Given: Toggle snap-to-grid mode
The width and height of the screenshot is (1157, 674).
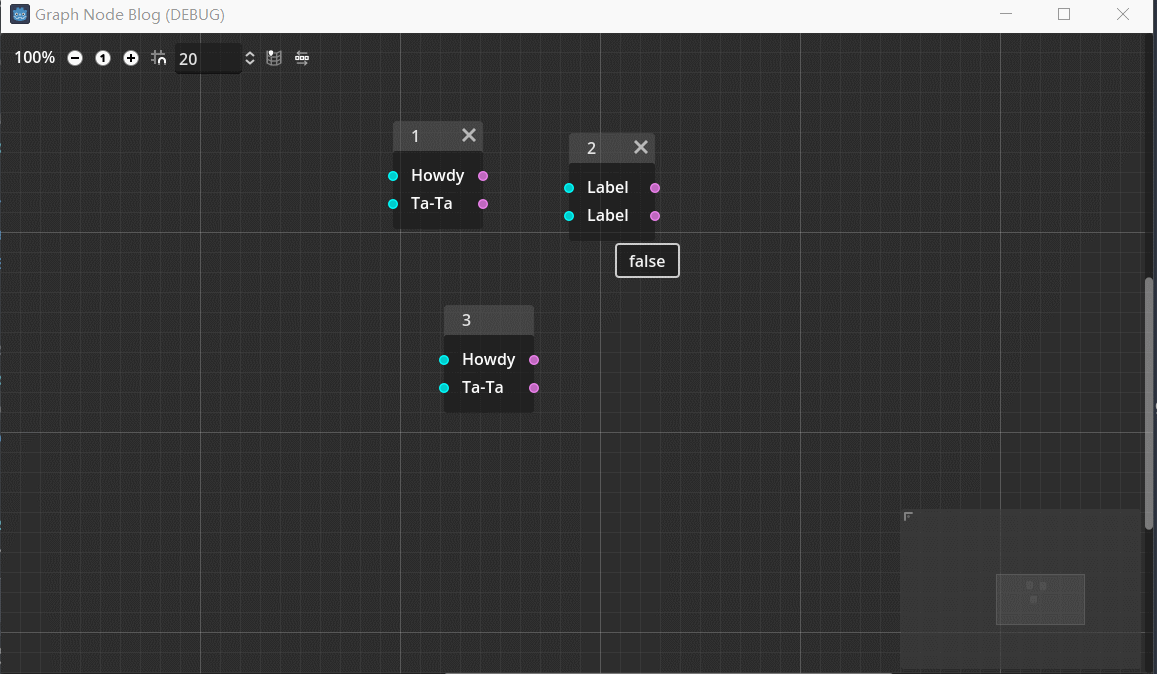Looking at the screenshot, I should (x=158, y=58).
